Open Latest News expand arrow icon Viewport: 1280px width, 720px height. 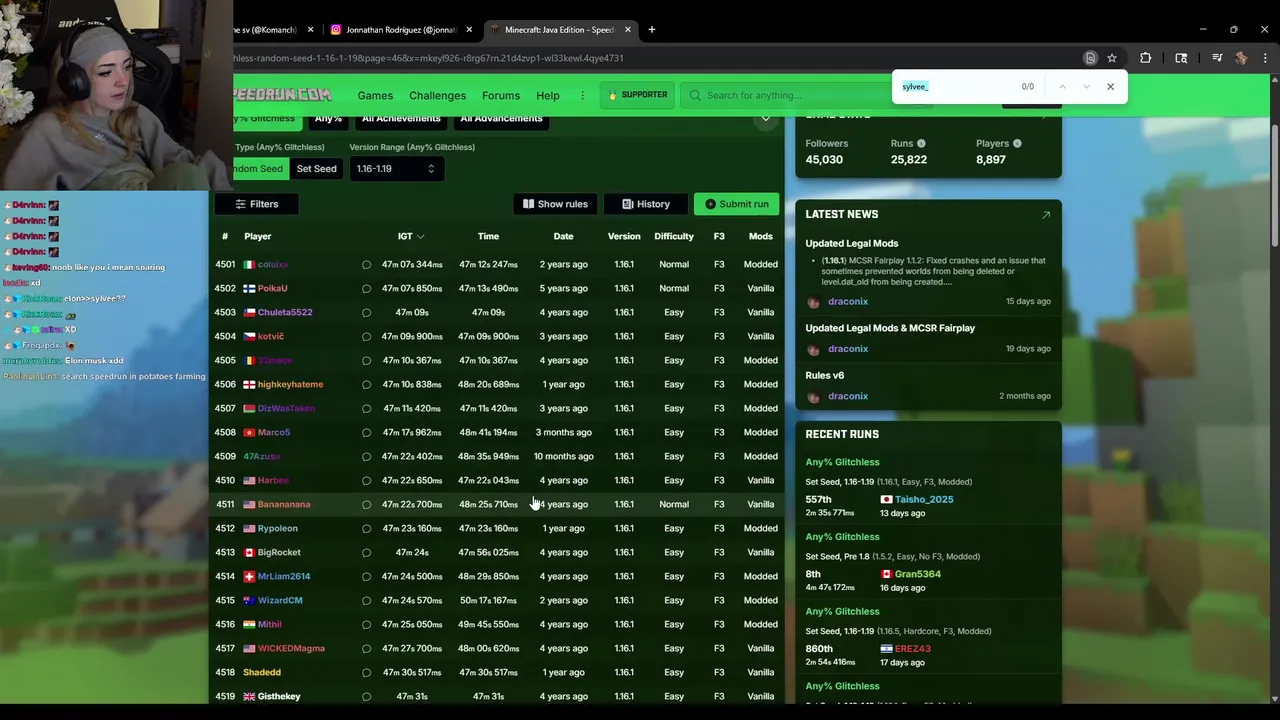click(1046, 215)
